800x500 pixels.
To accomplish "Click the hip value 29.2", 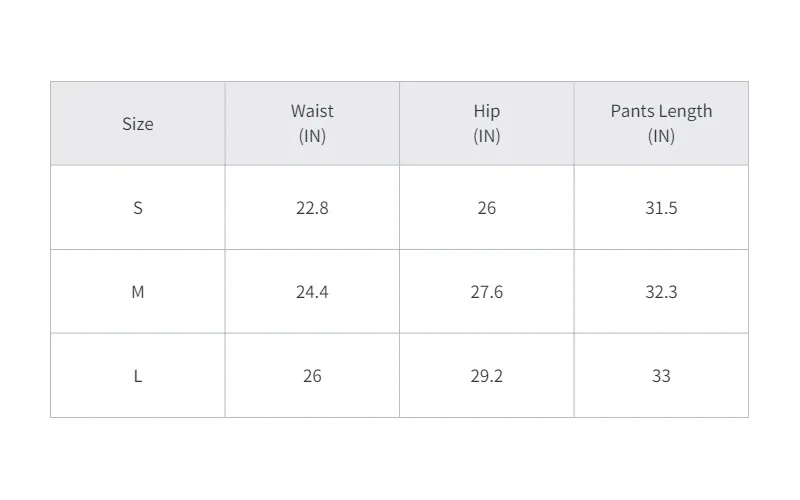I will pos(487,376).
